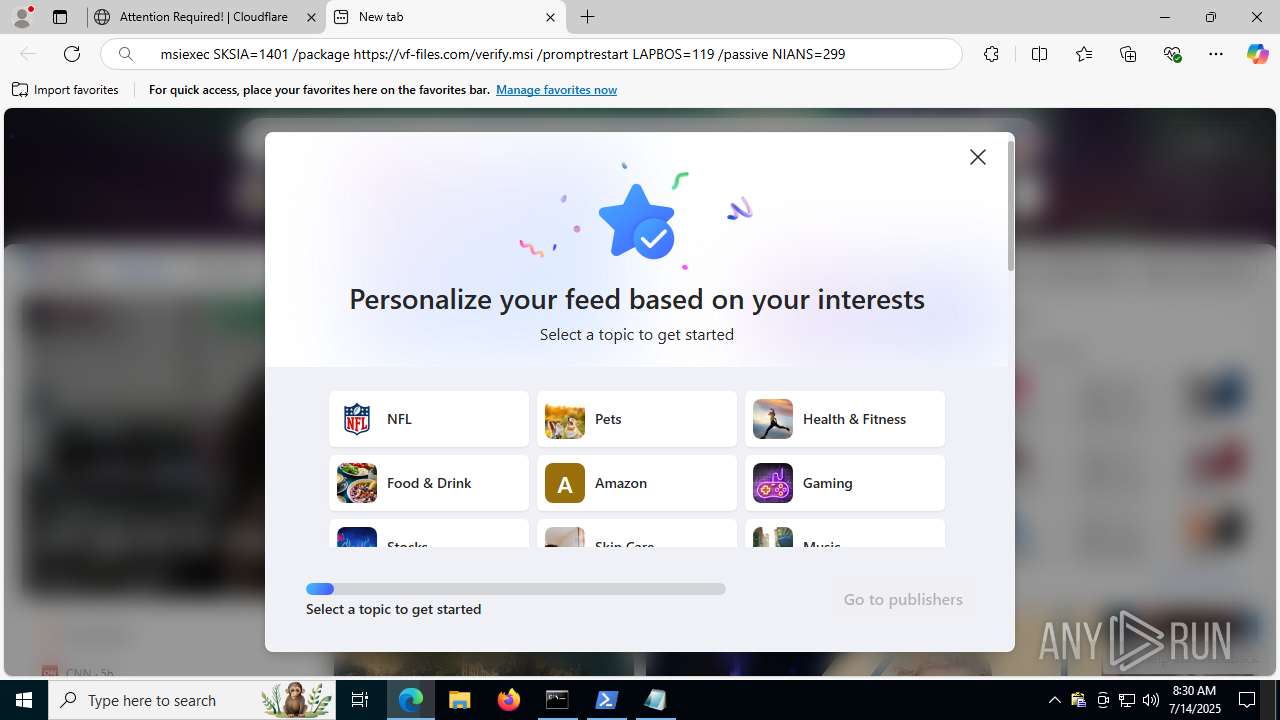1280x720 pixels.
Task: Focus the address bar with msiexec text
Action: [x=530, y=54]
